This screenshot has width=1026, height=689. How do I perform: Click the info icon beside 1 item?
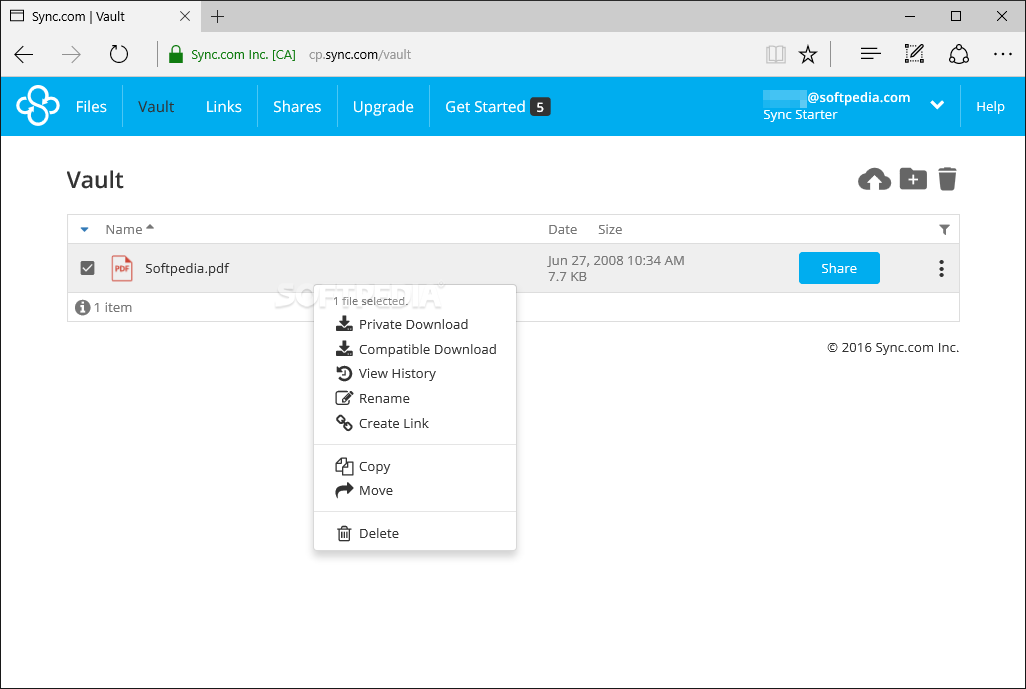pyautogui.click(x=82, y=308)
